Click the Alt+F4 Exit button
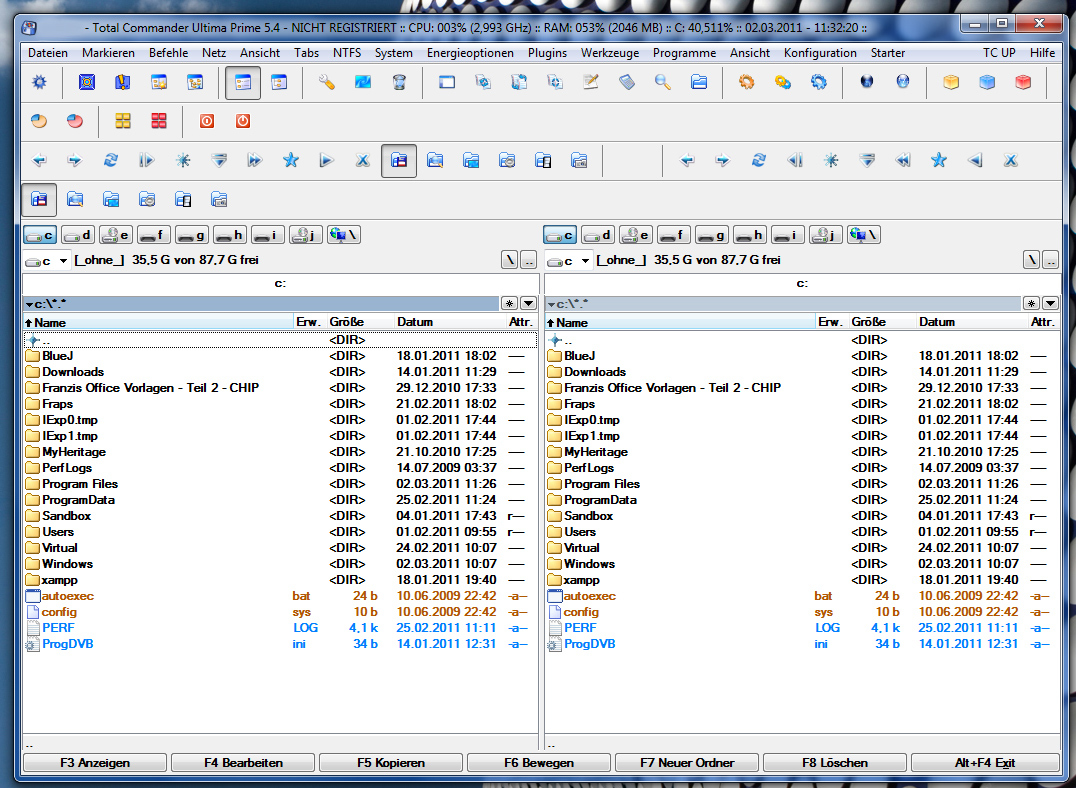Screen dimensions: 1076x788 (x=985, y=763)
